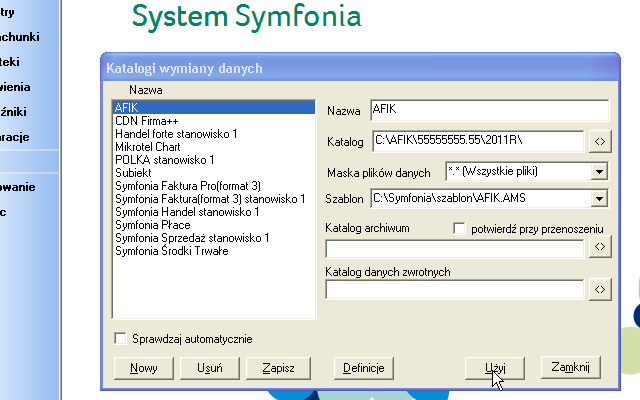Screen dimensions: 640x400
Task: Open the Maska plików danych dropdown
Action: coord(599,171)
